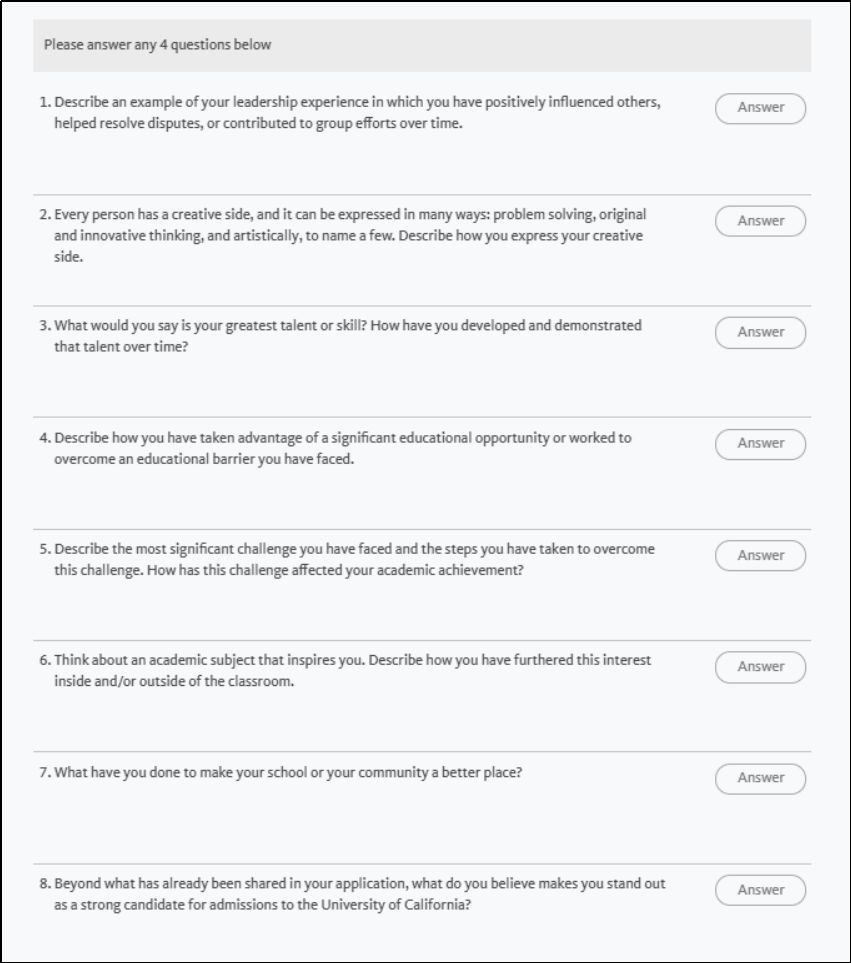Click Answer for stand out candidate question
This screenshot has height=963, width=851.
click(x=760, y=890)
